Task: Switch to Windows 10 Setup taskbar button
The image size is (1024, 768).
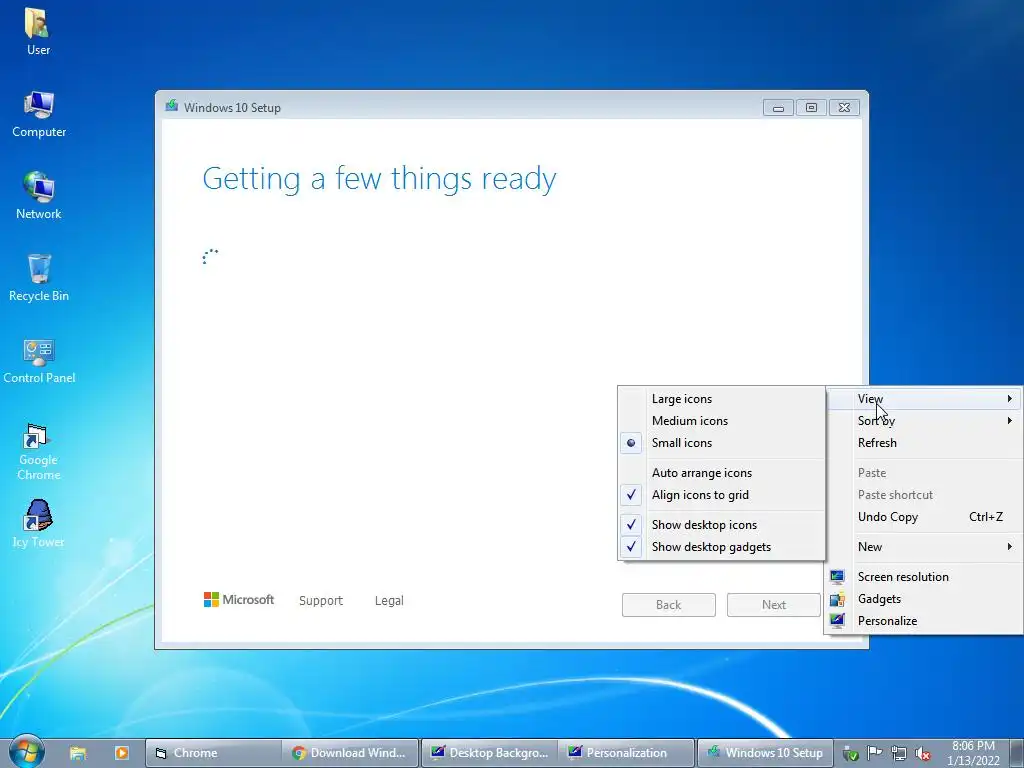Action: 765,753
